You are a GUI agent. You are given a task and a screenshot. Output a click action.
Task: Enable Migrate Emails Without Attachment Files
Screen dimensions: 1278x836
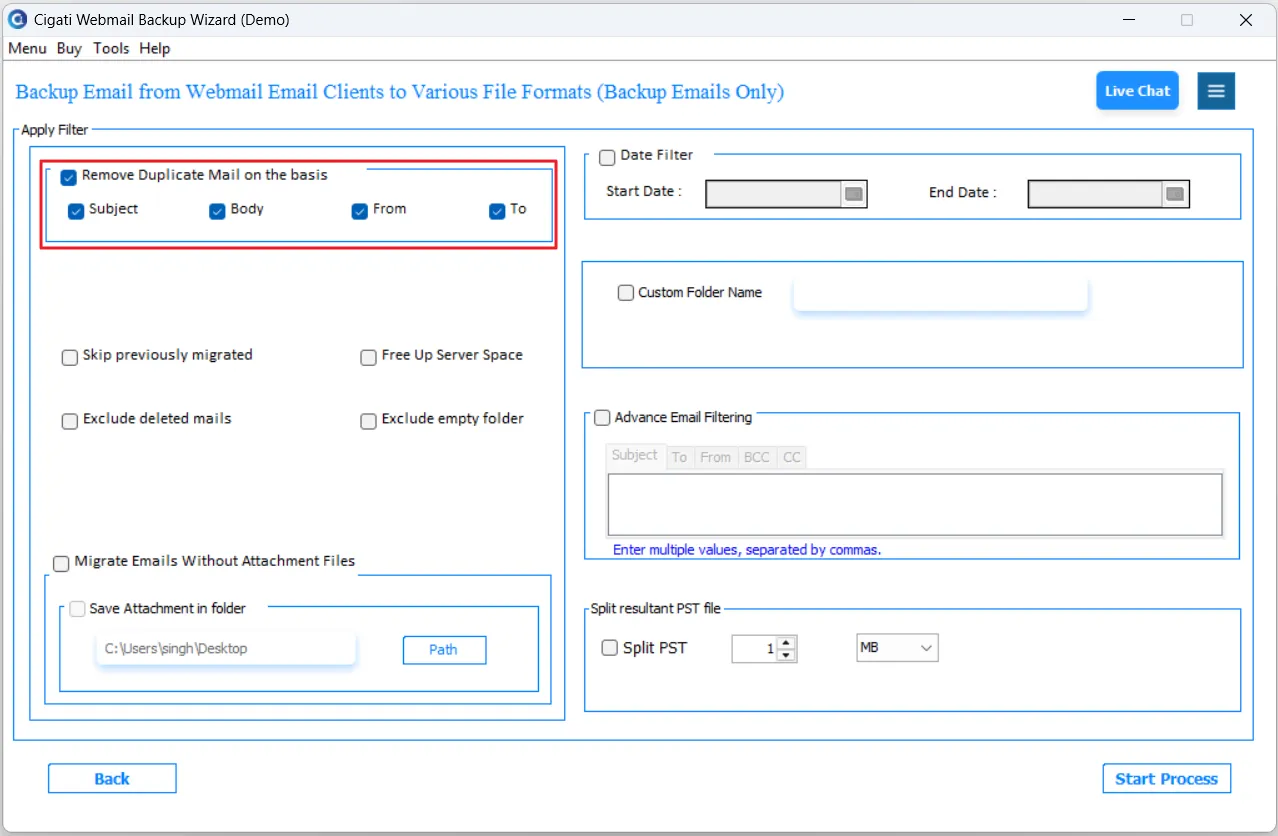coord(61,563)
